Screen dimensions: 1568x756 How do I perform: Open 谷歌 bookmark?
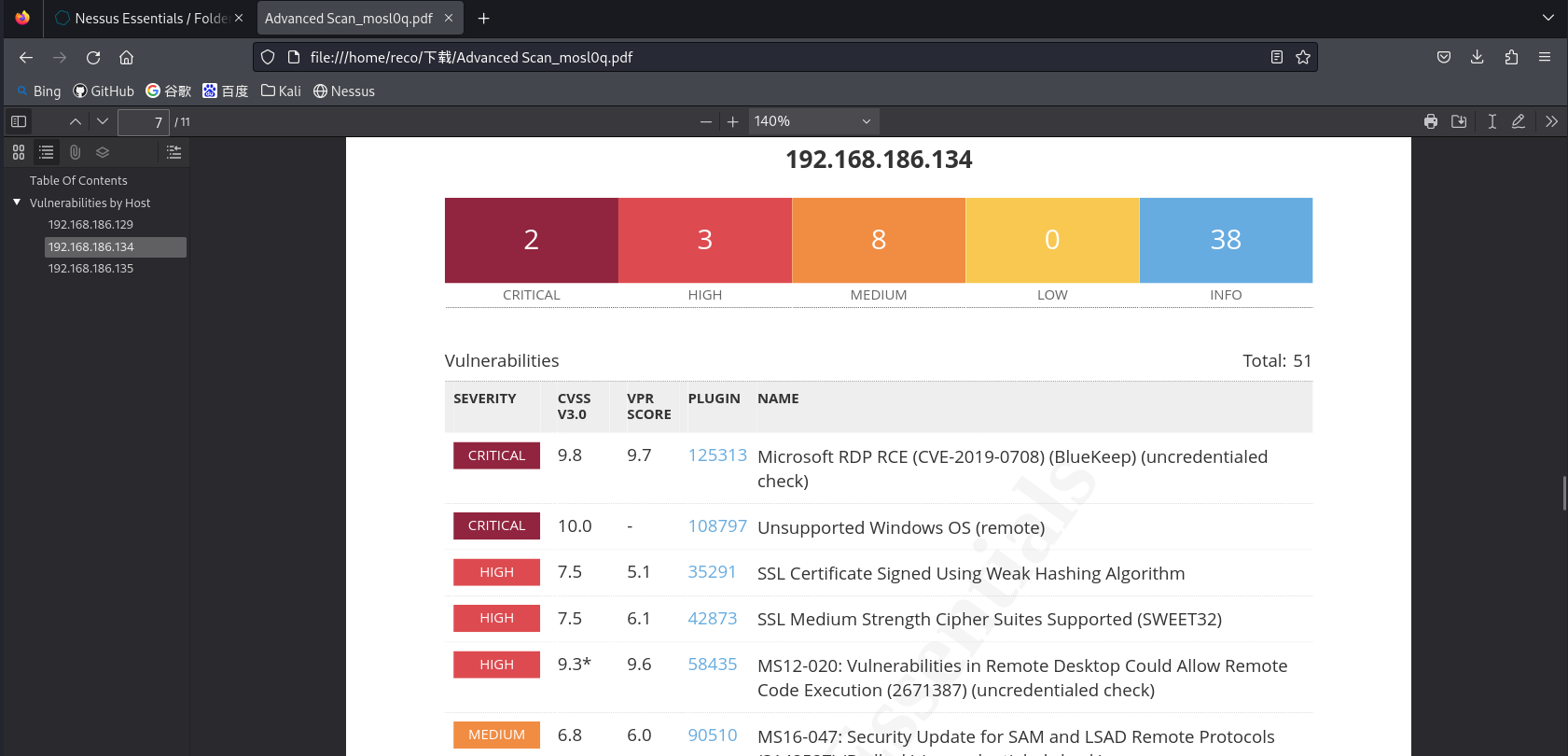(x=168, y=91)
